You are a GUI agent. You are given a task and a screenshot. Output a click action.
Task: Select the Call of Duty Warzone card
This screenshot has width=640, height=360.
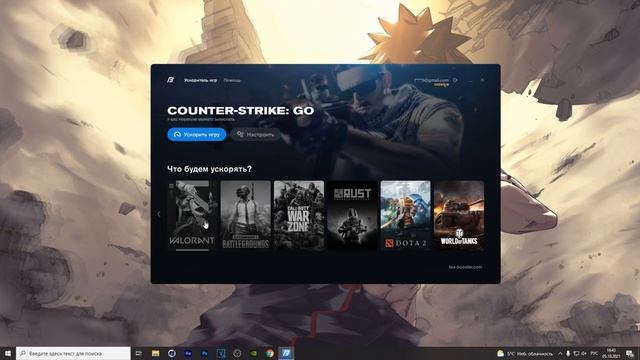coord(299,215)
